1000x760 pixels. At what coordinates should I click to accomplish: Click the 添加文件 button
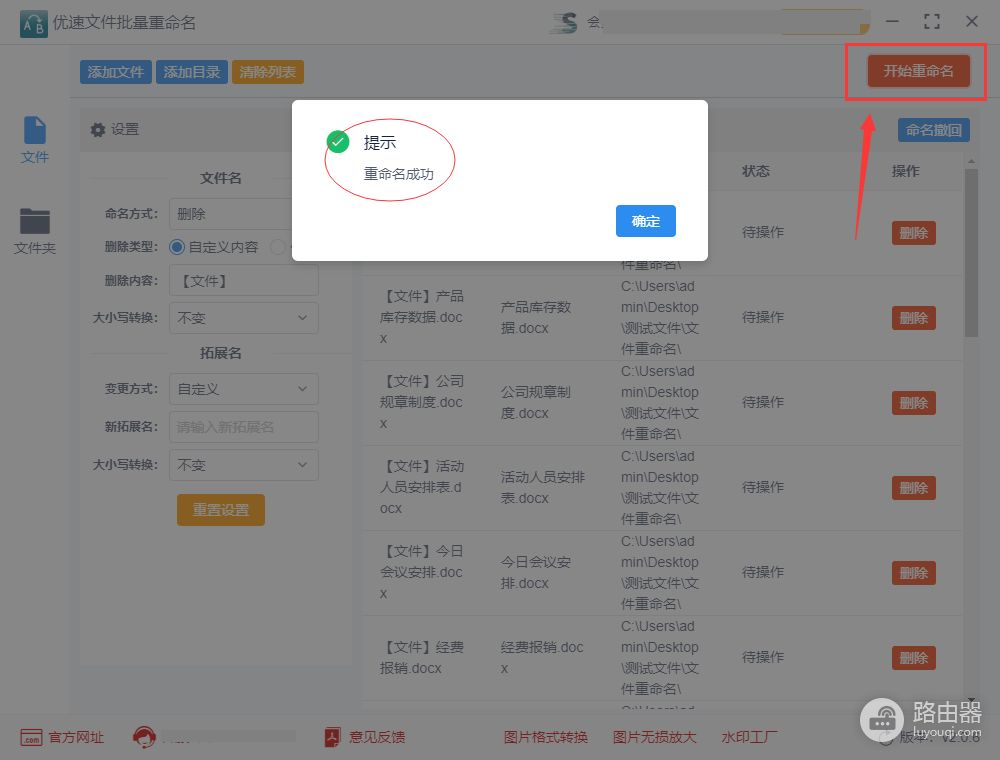[115, 72]
